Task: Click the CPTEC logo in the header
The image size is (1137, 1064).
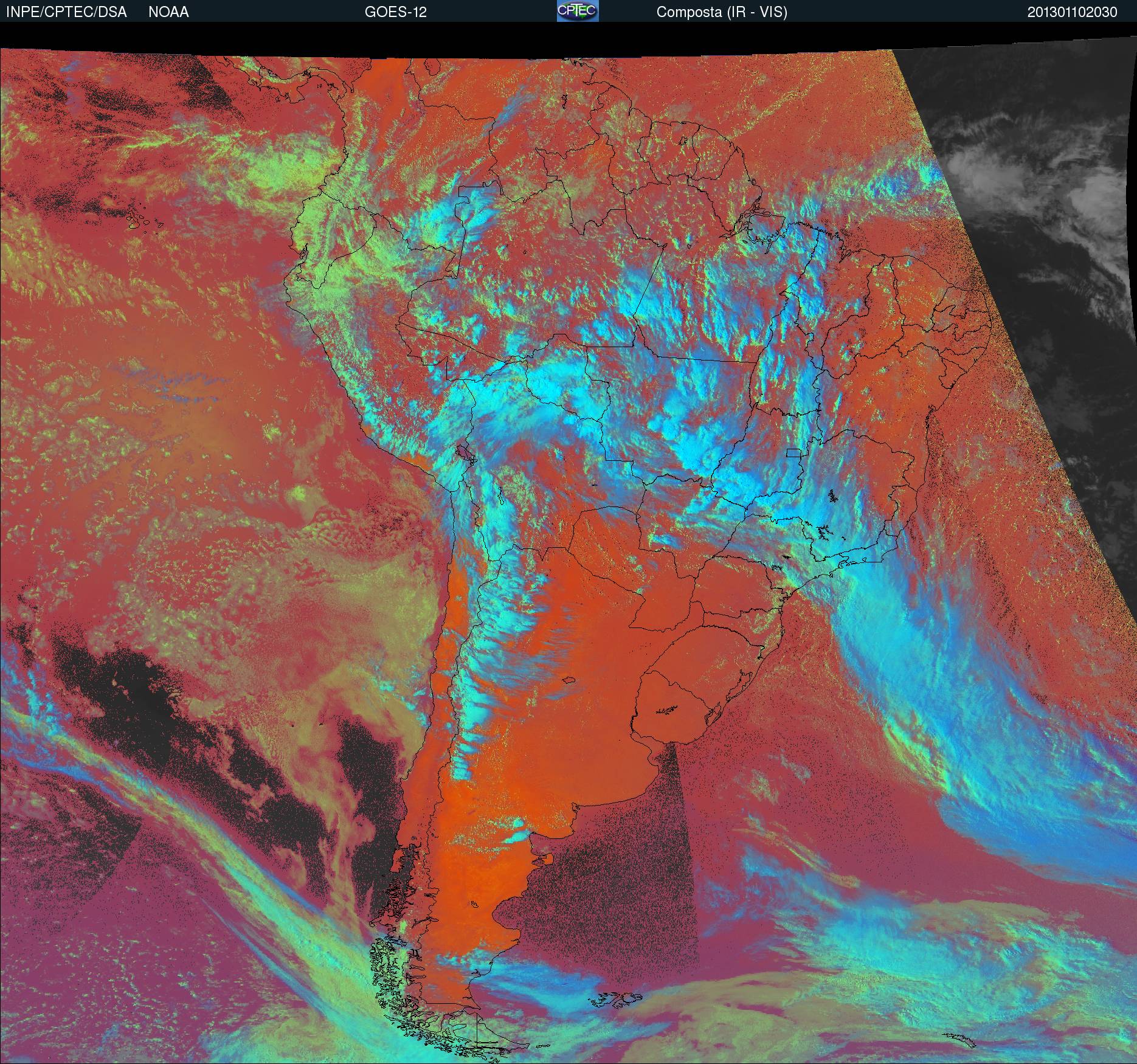Action: point(578,11)
